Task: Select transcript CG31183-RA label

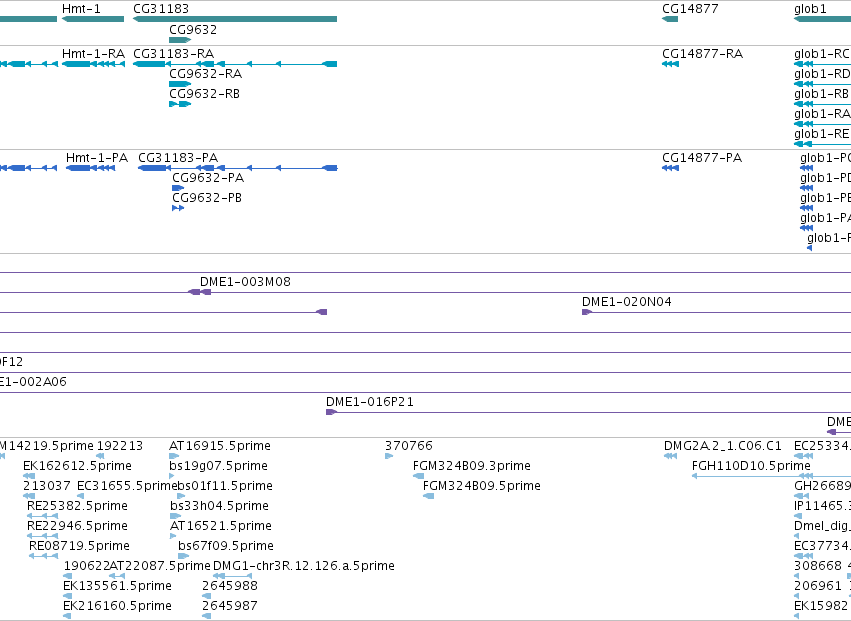Action: click(x=174, y=54)
